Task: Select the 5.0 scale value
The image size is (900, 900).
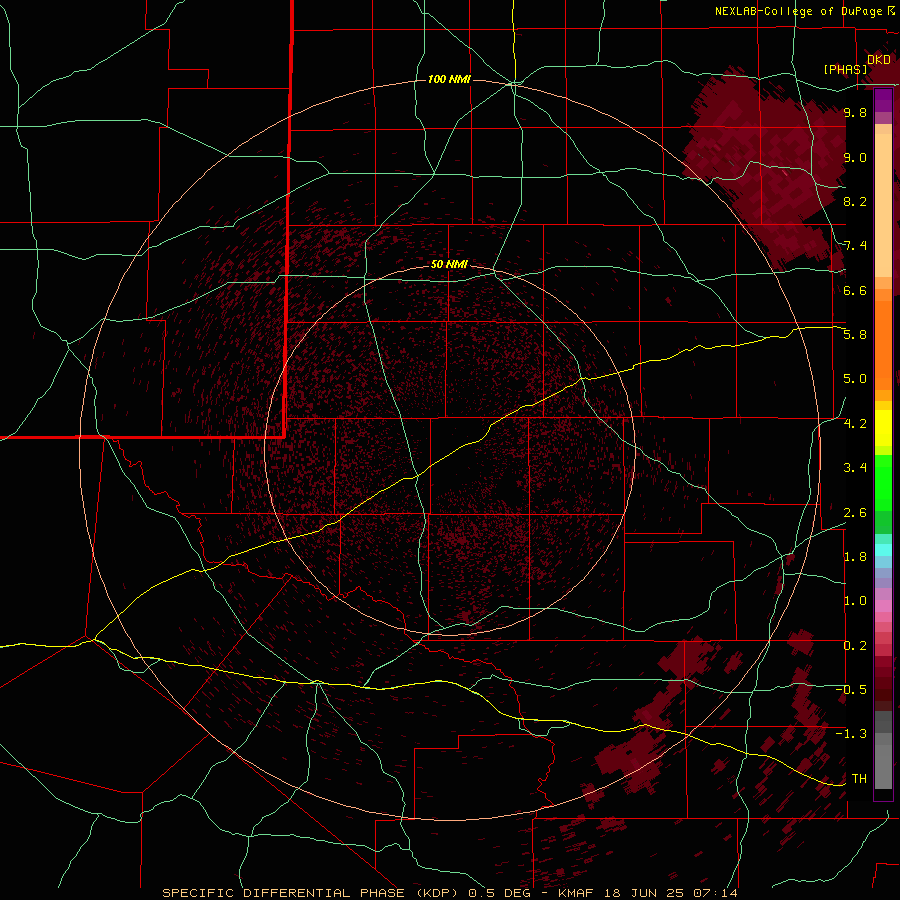Action: coord(855,379)
